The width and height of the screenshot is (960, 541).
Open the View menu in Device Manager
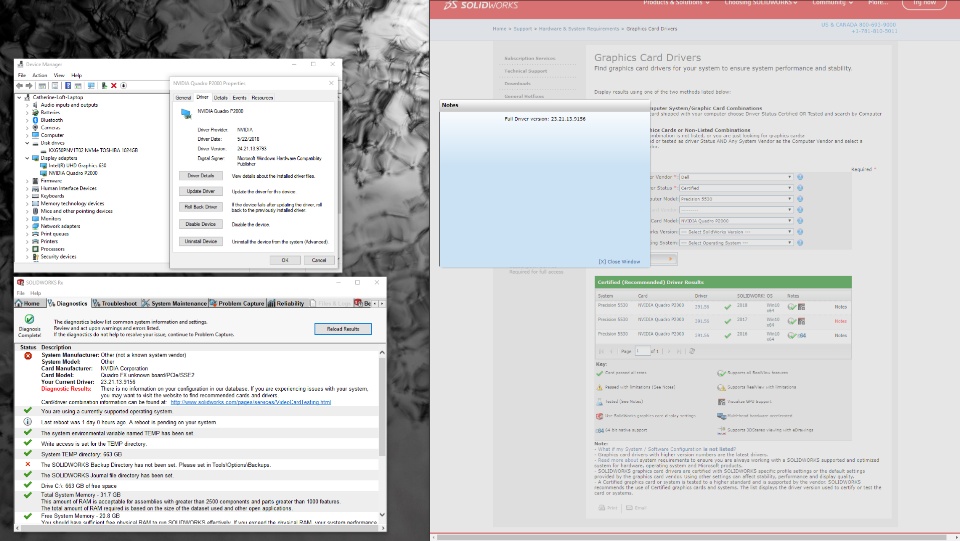(x=59, y=75)
